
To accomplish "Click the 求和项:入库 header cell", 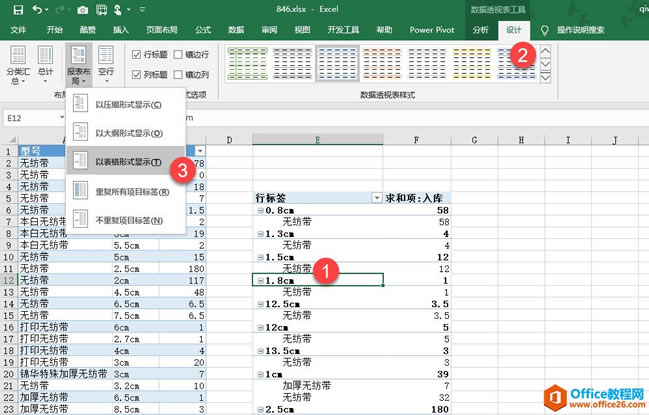I will [x=417, y=198].
